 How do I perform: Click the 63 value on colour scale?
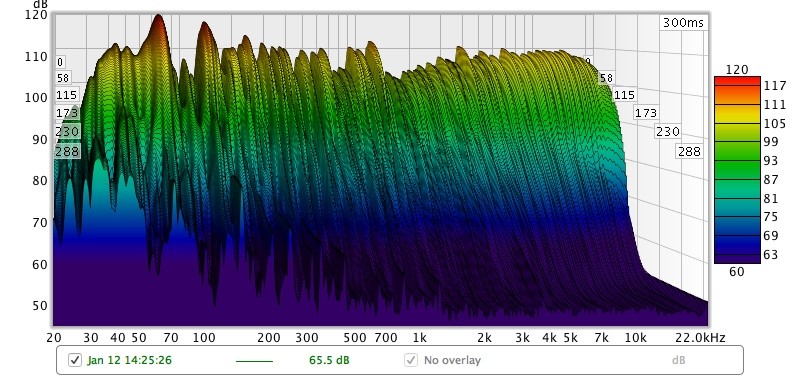(771, 254)
